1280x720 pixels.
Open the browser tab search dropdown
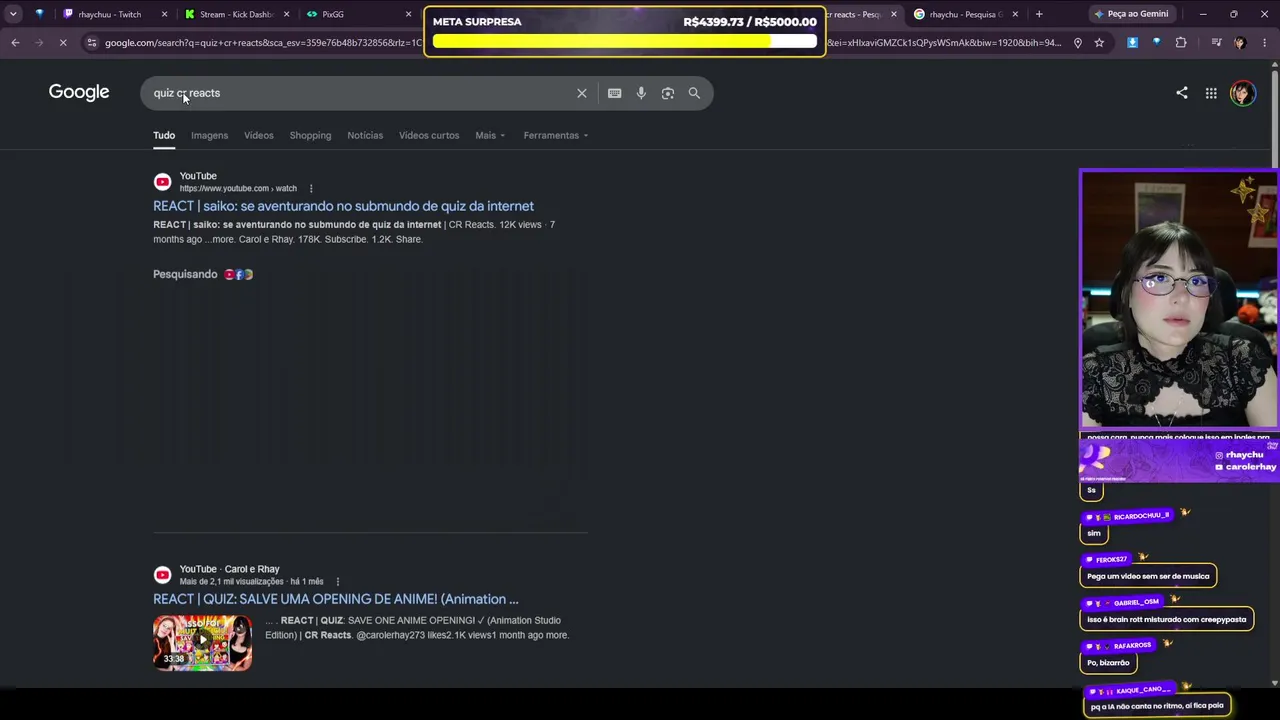[x=13, y=14]
